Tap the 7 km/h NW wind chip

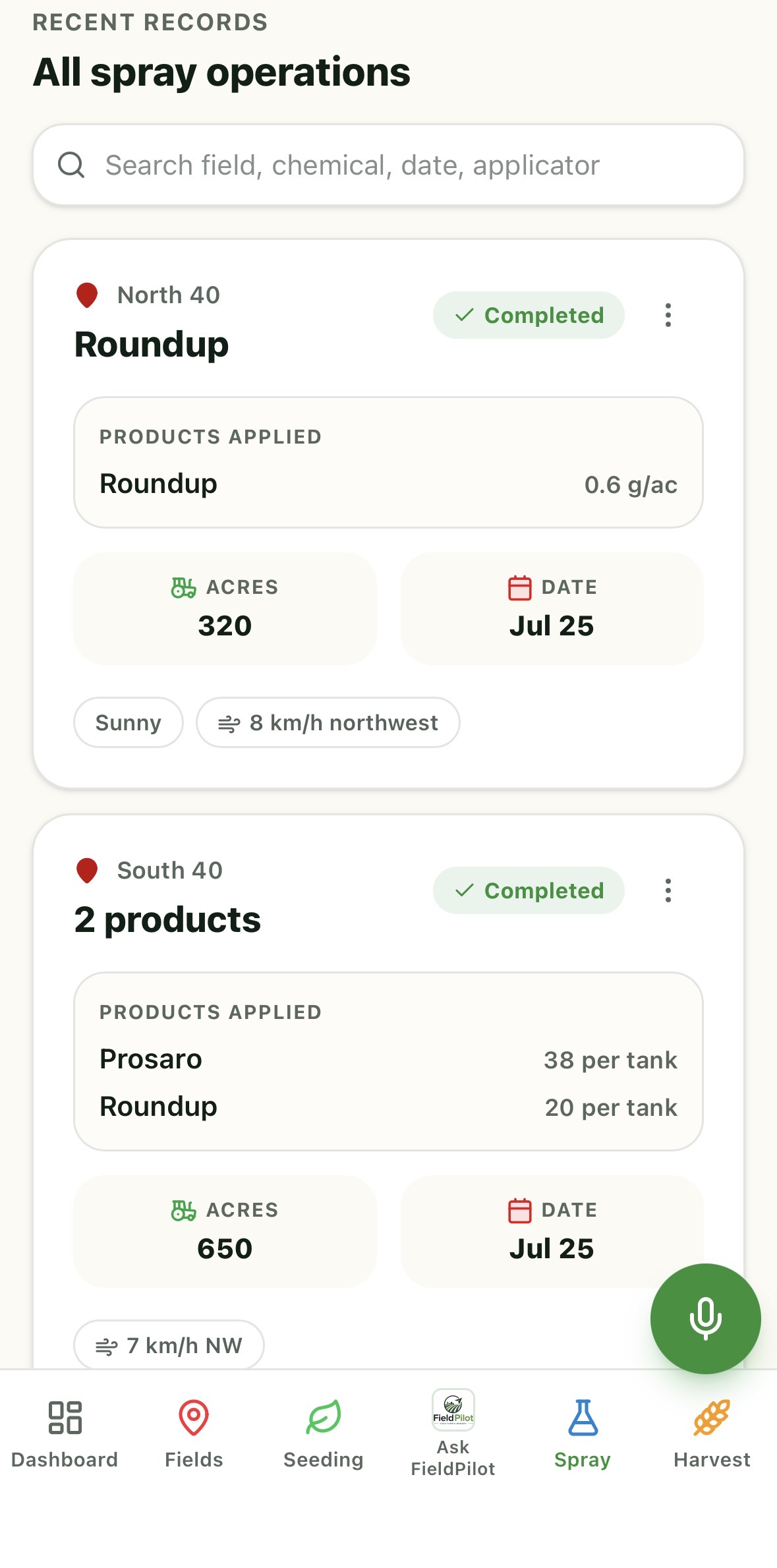(169, 1345)
